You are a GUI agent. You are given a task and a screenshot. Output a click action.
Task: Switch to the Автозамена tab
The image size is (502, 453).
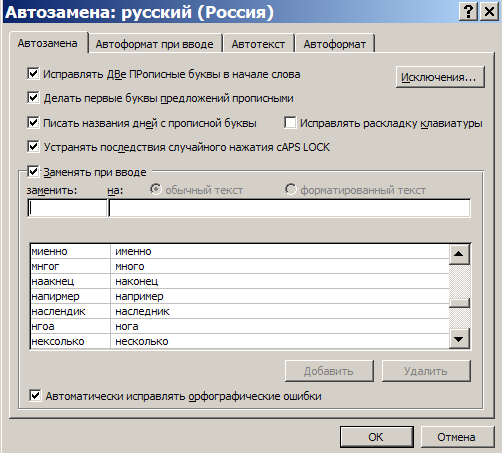pos(48,43)
